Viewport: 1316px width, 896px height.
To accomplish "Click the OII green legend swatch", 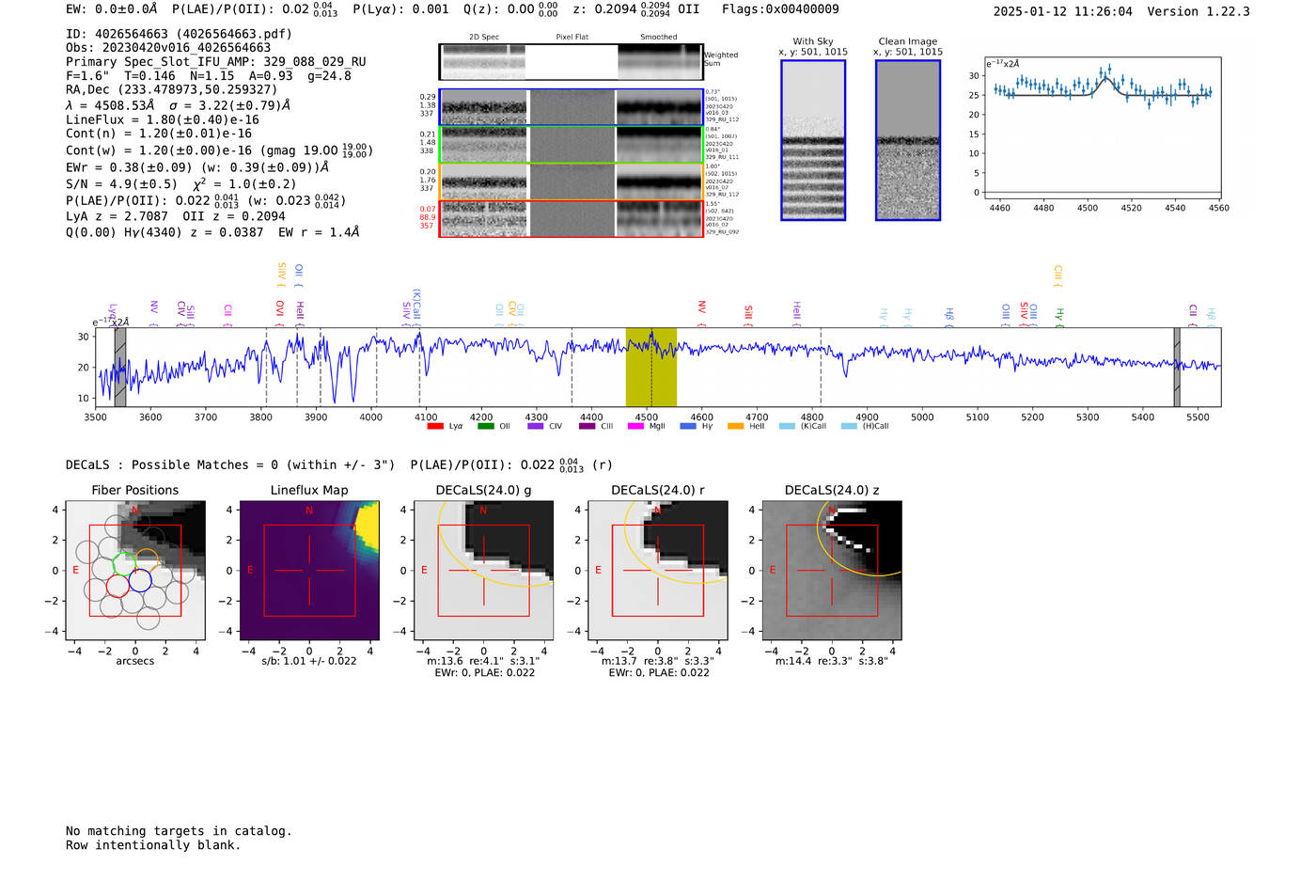I will 485,426.
